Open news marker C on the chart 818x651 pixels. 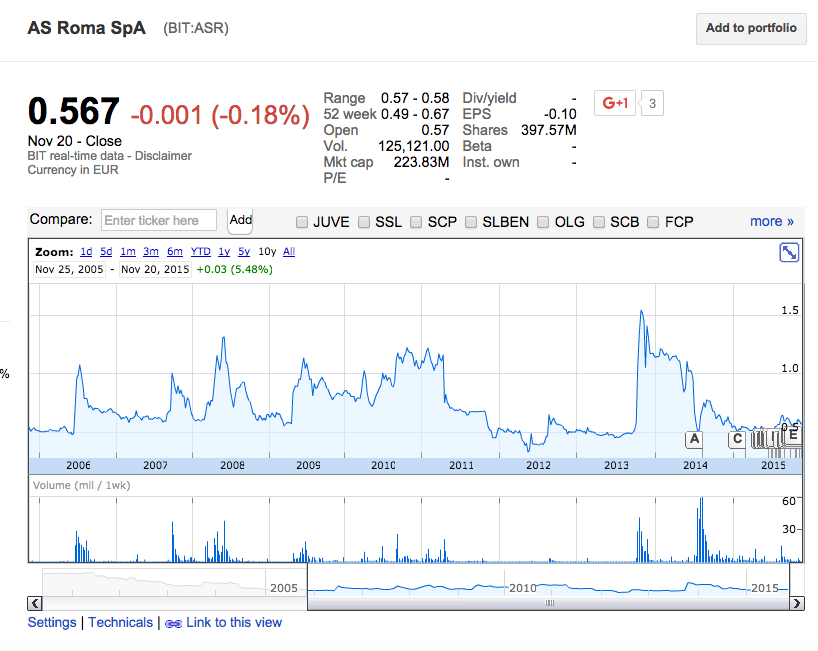(737, 439)
